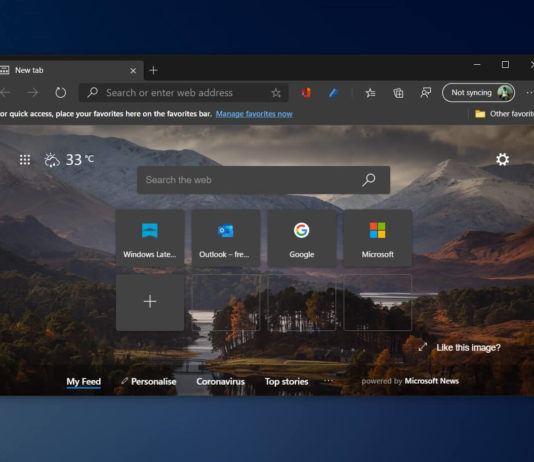Open the Google quick link tile
The image size is (534, 462).
point(302,238)
